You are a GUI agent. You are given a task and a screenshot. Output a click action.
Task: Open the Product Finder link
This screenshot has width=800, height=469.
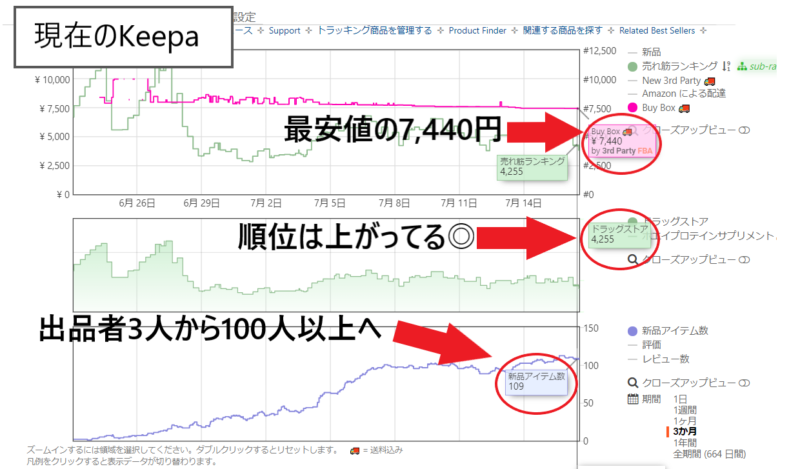[477, 31]
